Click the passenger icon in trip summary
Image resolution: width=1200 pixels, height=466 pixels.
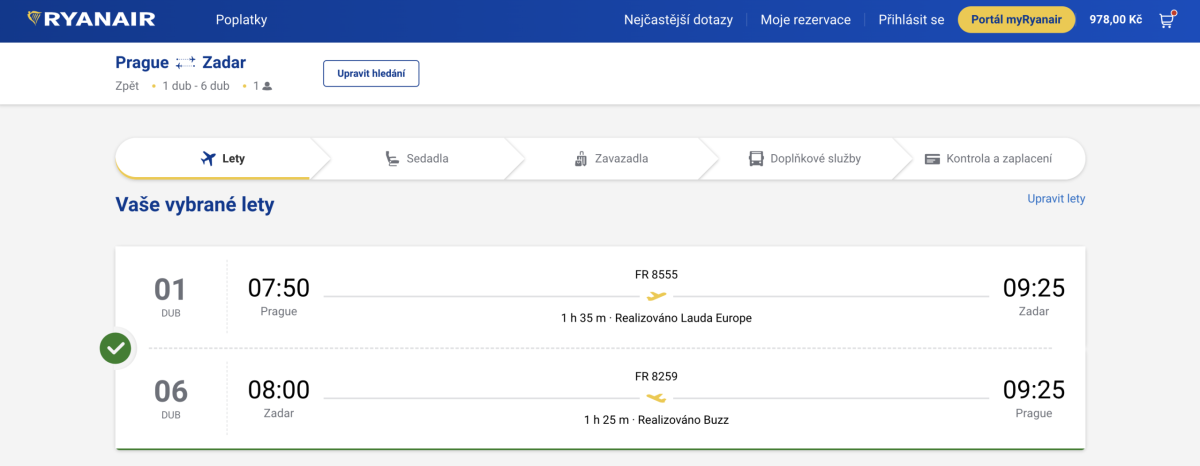[267, 86]
